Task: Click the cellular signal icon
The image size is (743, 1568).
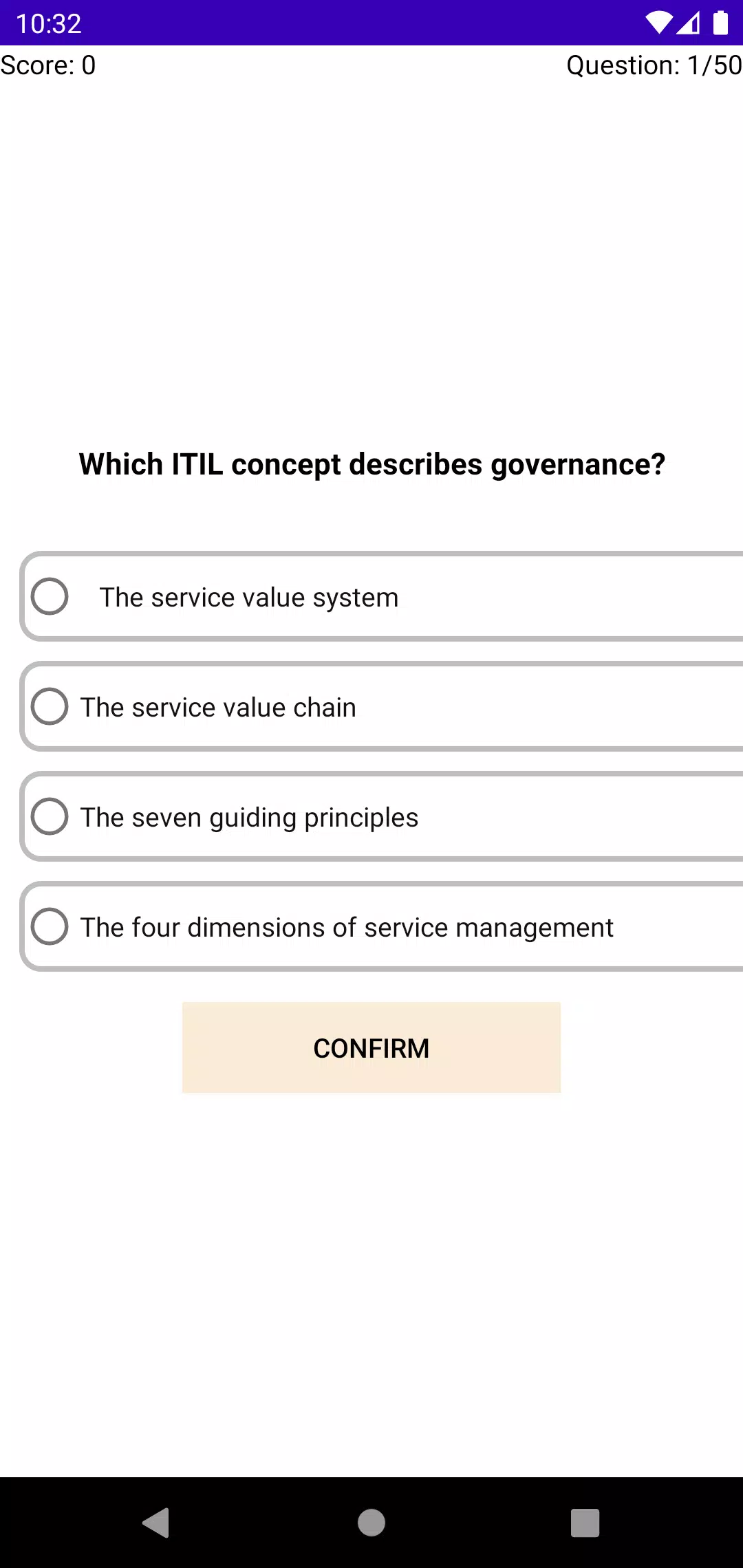Action: [688, 23]
